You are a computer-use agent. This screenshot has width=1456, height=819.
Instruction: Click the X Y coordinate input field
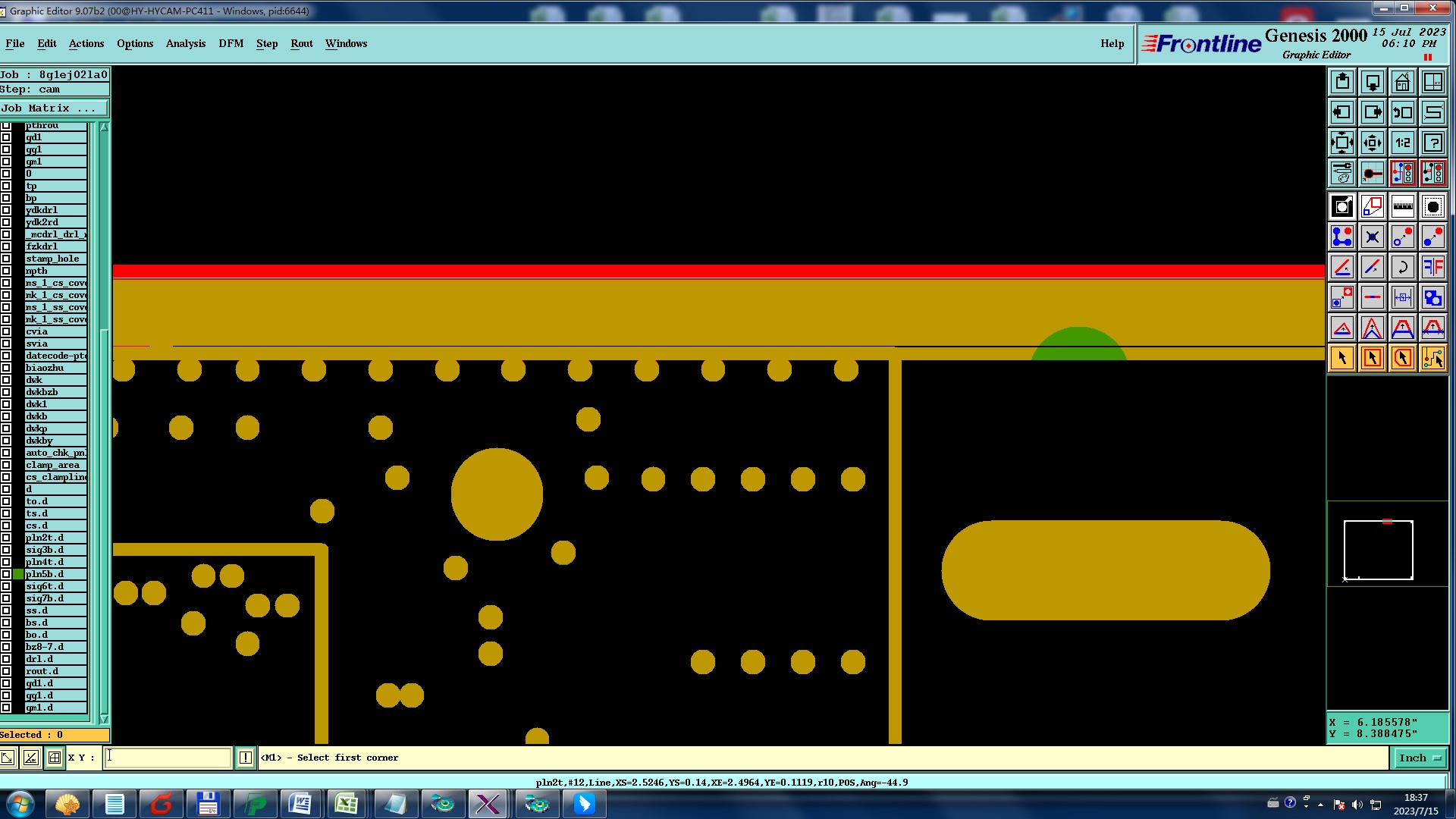tap(168, 758)
